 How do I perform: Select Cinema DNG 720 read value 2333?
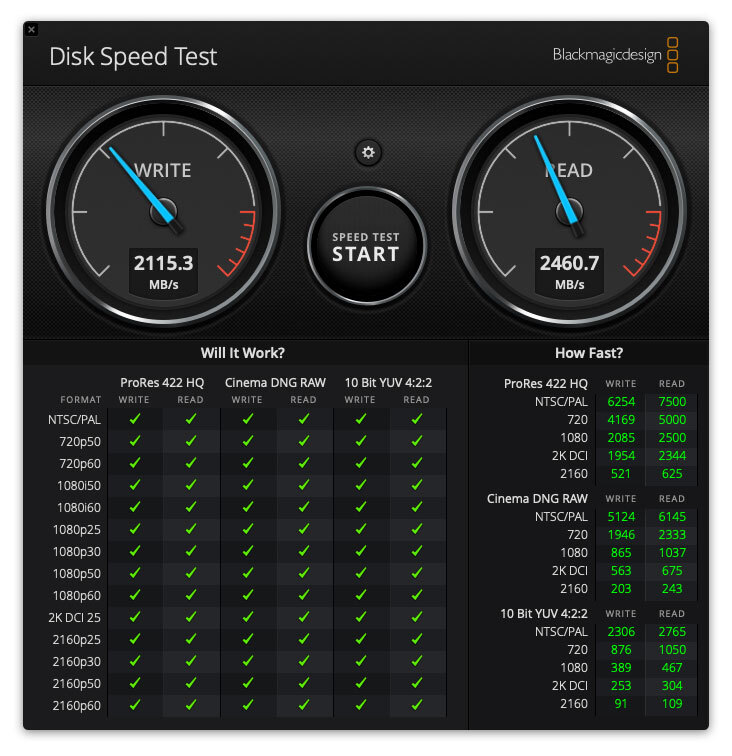(x=672, y=535)
